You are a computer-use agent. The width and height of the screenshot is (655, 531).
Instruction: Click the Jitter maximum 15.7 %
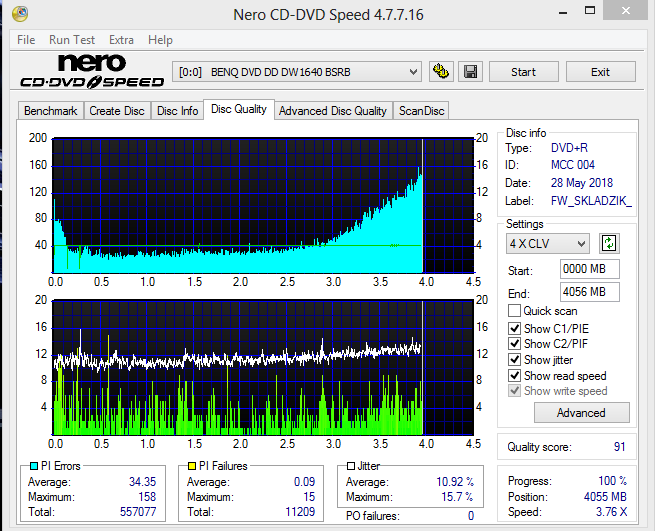457,497
